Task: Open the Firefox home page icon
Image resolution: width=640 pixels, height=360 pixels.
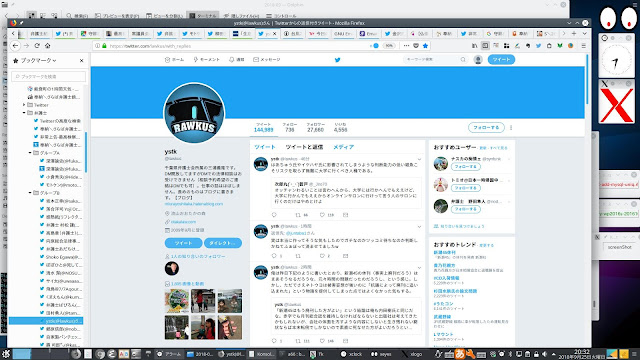Action: click(47, 46)
